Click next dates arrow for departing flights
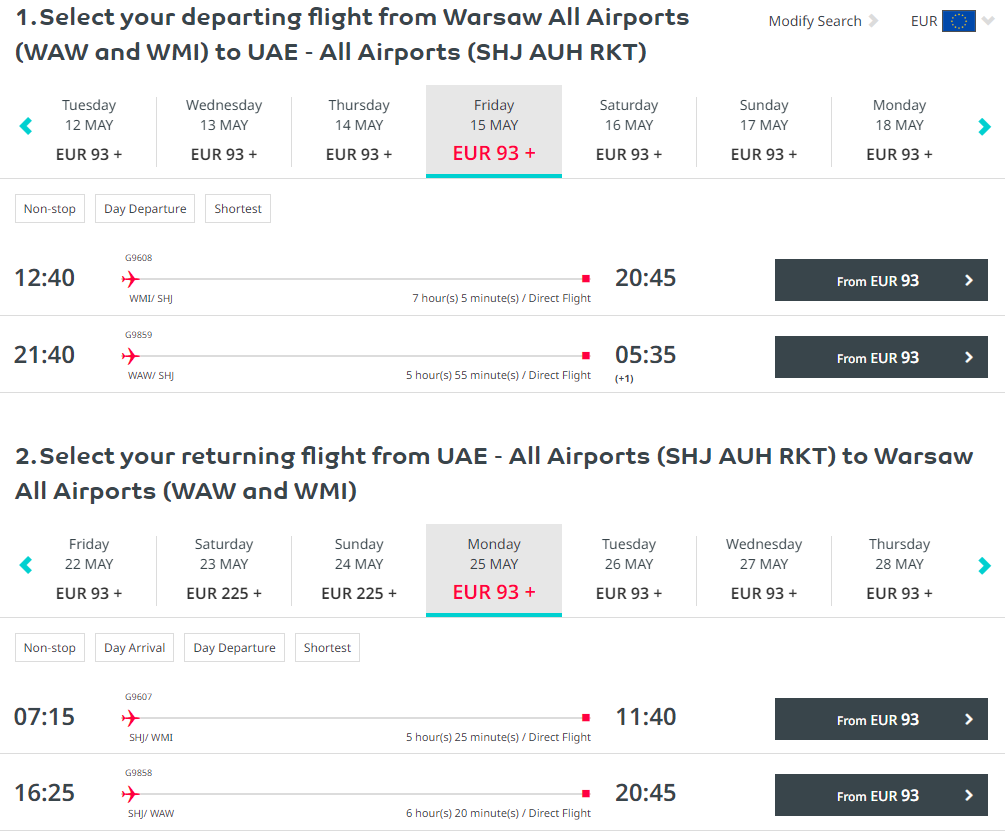This screenshot has width=1005, height=838. point(984,126)
